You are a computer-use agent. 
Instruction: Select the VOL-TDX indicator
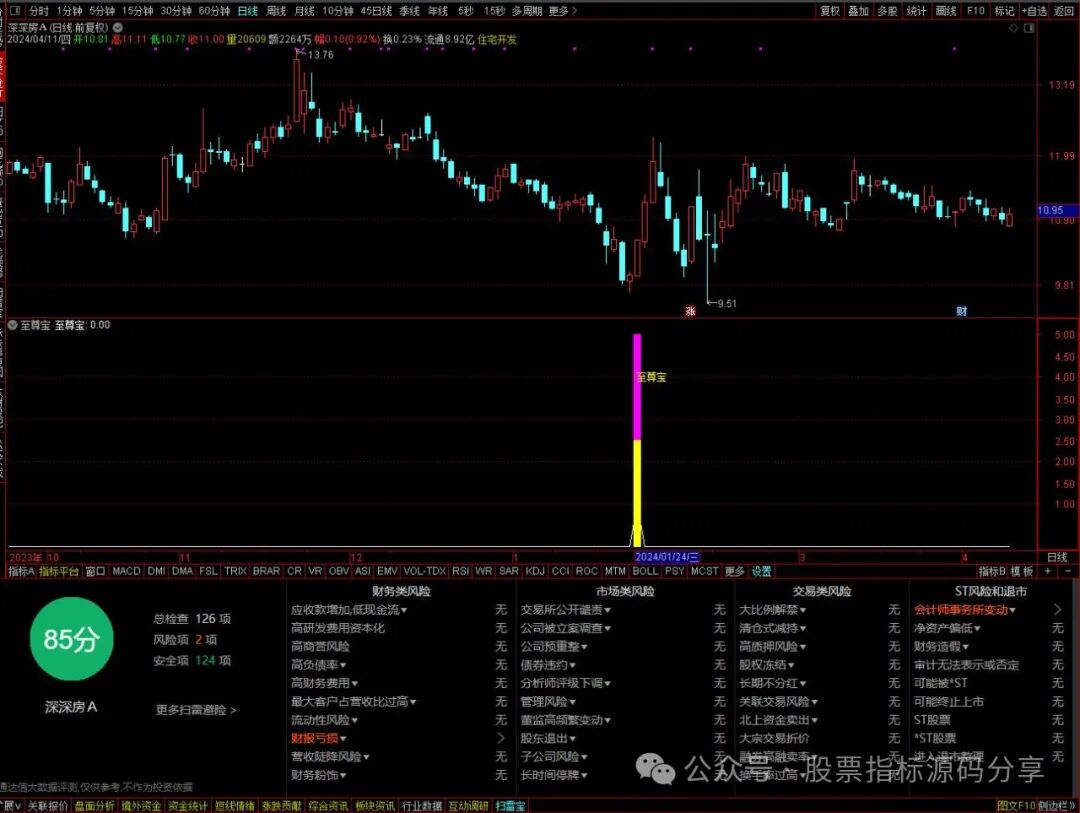[424, 571]
